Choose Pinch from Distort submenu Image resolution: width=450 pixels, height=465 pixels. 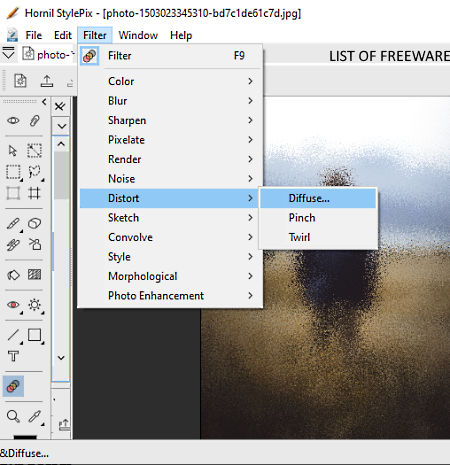coord(318,218)
